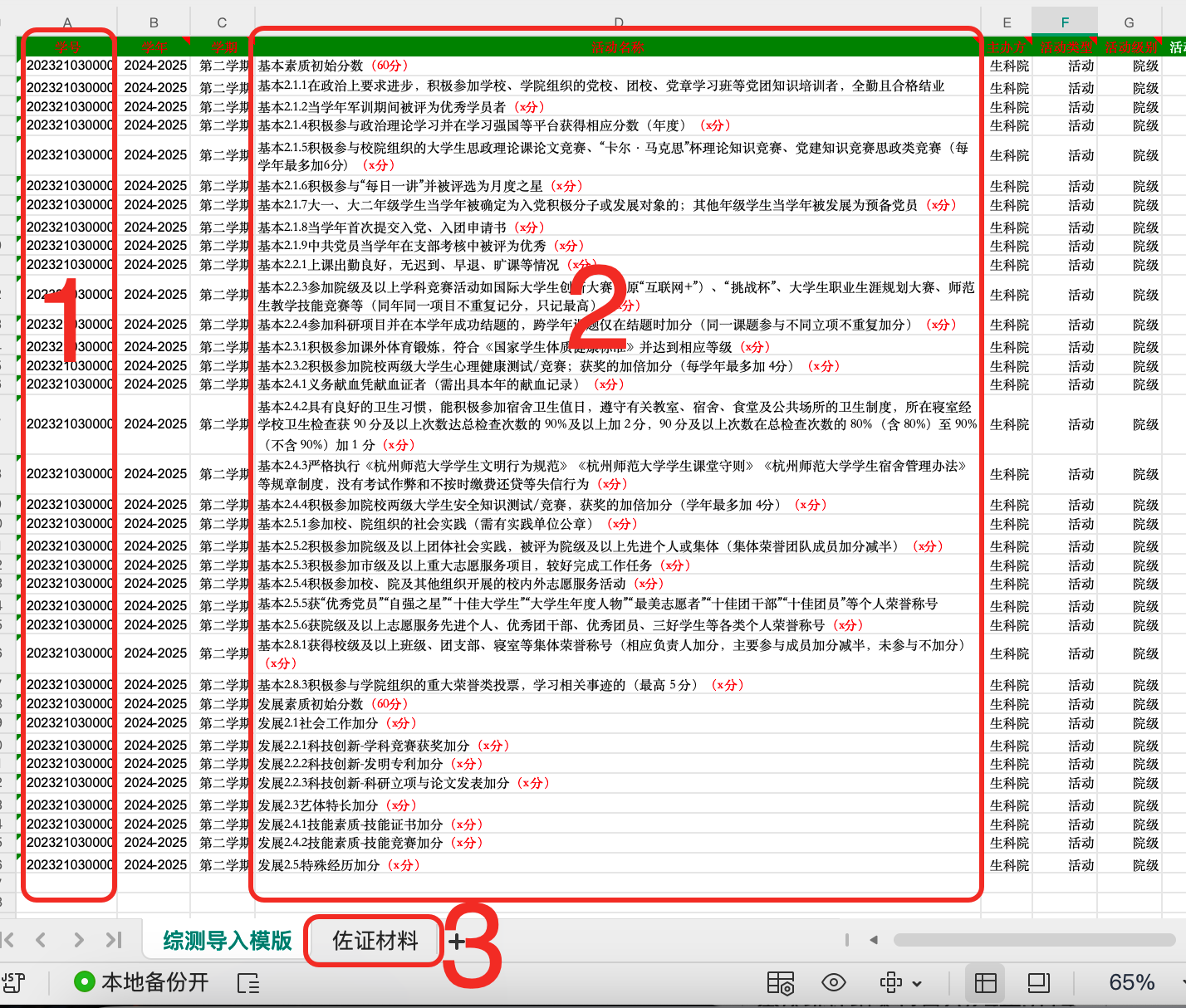Click the 本地备份开 label
Viewport: 1186px width, 1008px height.
(x=154, y=982)
